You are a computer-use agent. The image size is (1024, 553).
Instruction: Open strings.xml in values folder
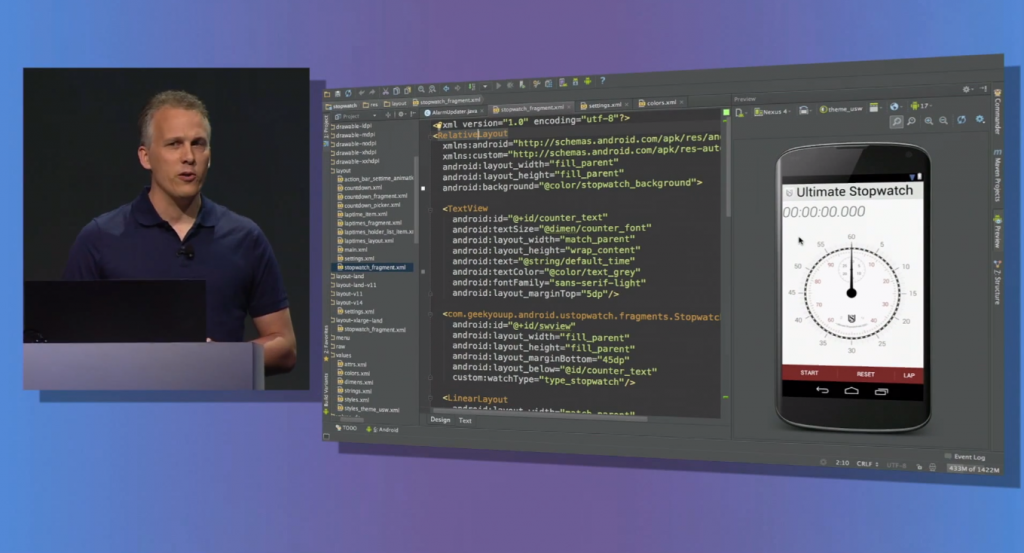(x=357, y=391)
